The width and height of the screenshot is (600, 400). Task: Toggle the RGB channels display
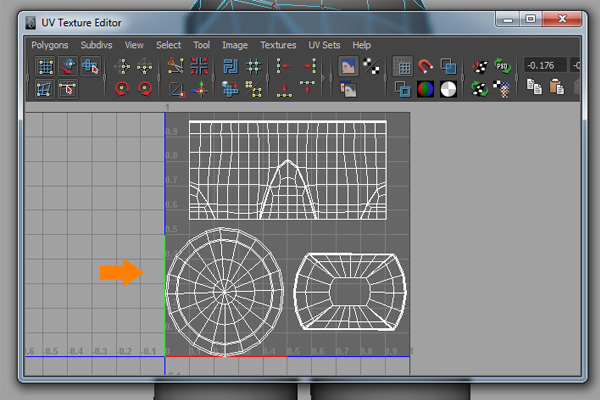(x=426, y=89)
